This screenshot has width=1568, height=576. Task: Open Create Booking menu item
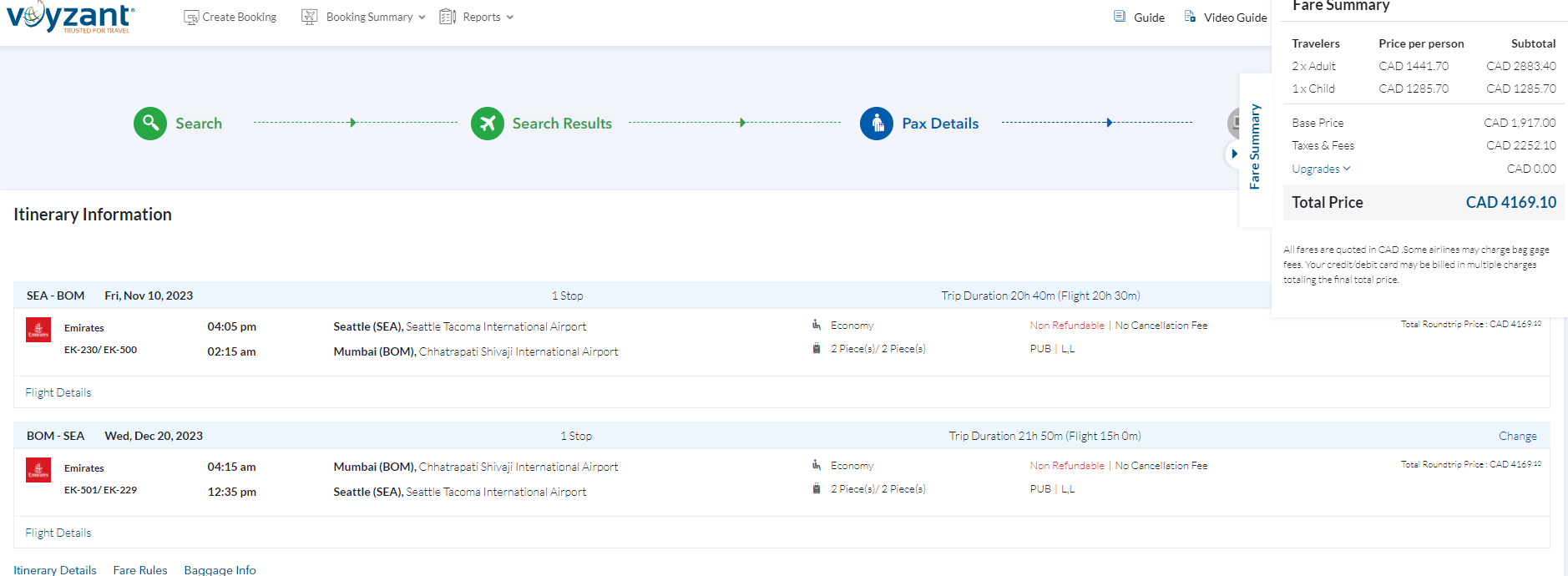(x=239, y=18)
